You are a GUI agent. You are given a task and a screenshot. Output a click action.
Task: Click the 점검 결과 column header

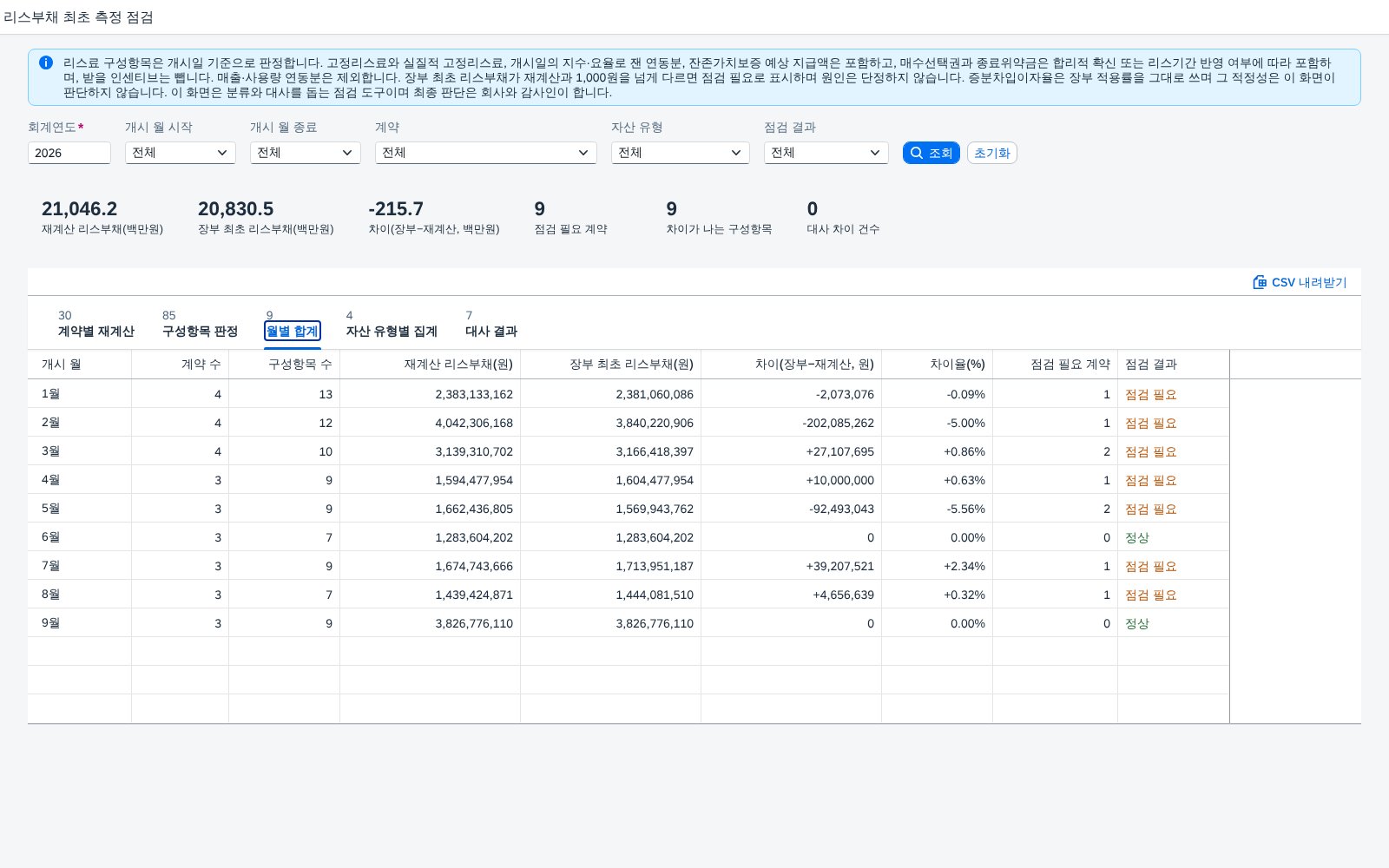(x=1174, y=365)
